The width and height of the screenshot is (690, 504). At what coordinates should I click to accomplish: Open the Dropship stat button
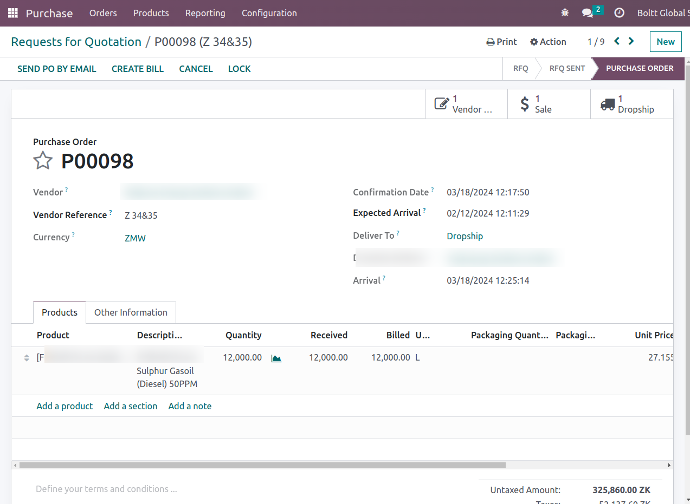(630, 104)
